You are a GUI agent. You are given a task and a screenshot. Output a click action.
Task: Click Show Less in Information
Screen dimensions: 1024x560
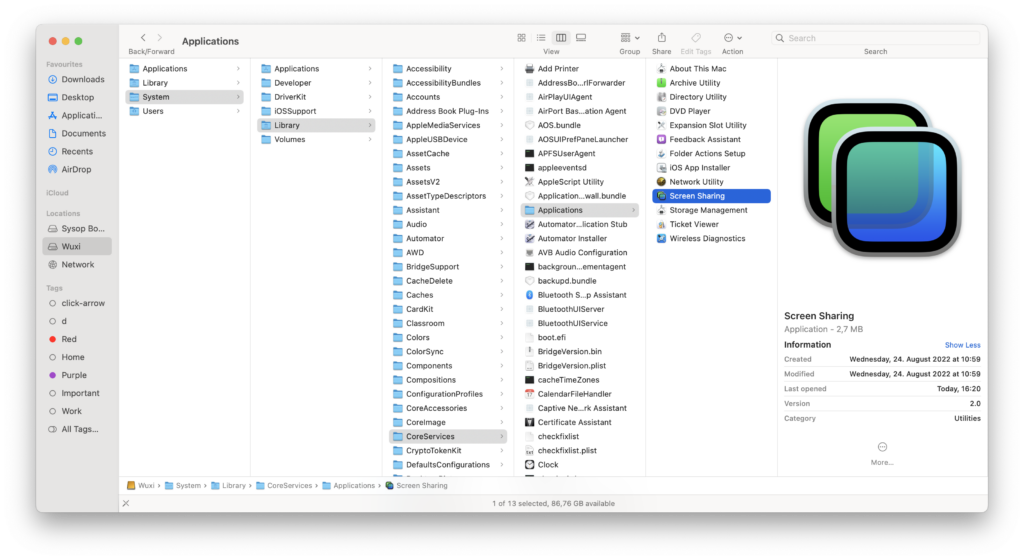(962, 345)
